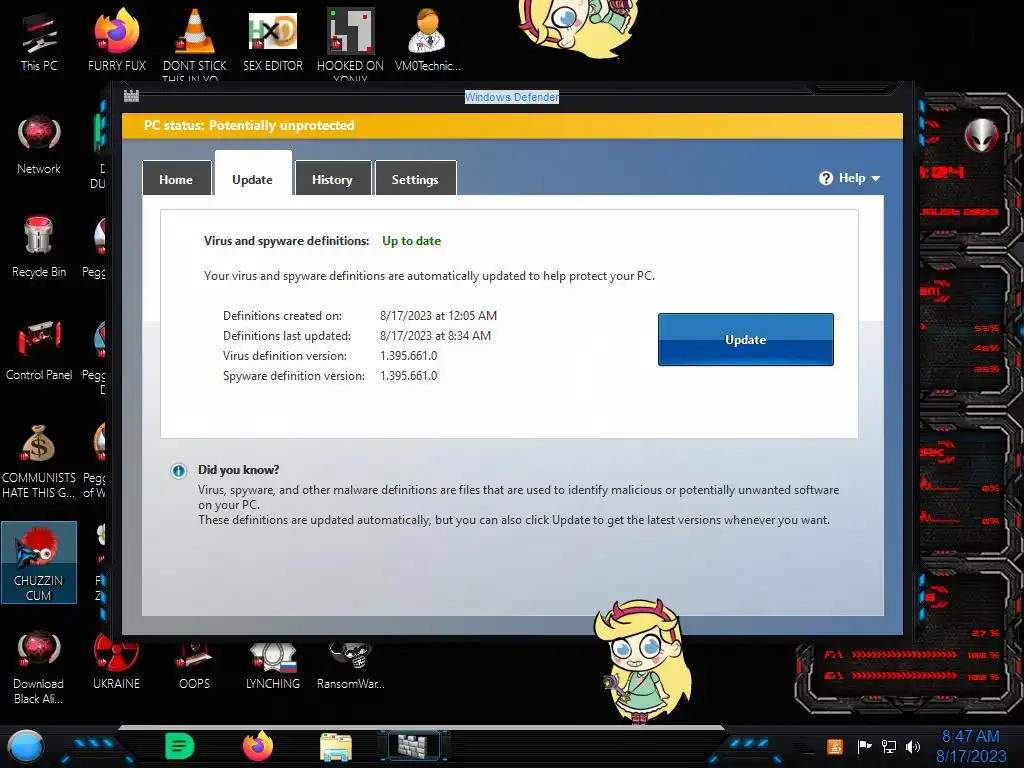Click taskbar clock showing 8:47 AM
This screenshot has height=768, width=1024.
970,737
